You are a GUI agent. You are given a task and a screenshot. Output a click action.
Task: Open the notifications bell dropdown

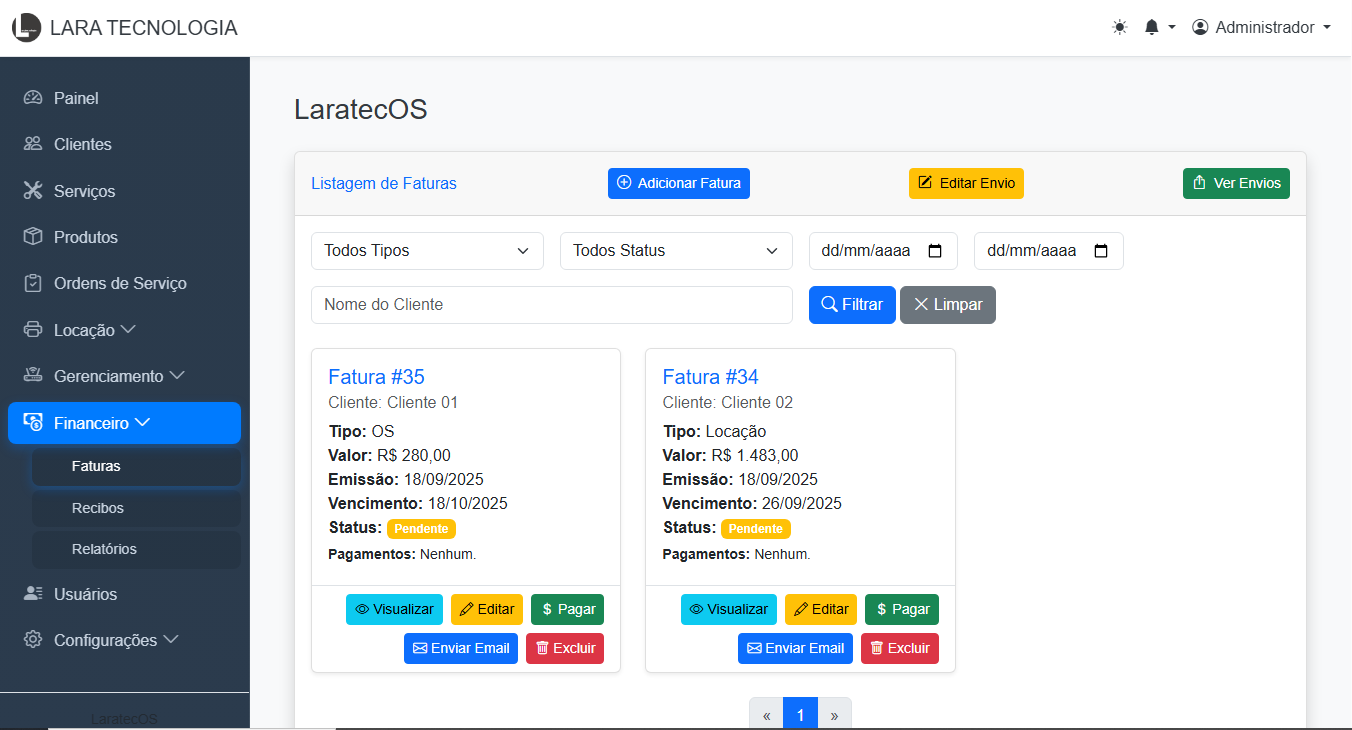coord(1158,28)
